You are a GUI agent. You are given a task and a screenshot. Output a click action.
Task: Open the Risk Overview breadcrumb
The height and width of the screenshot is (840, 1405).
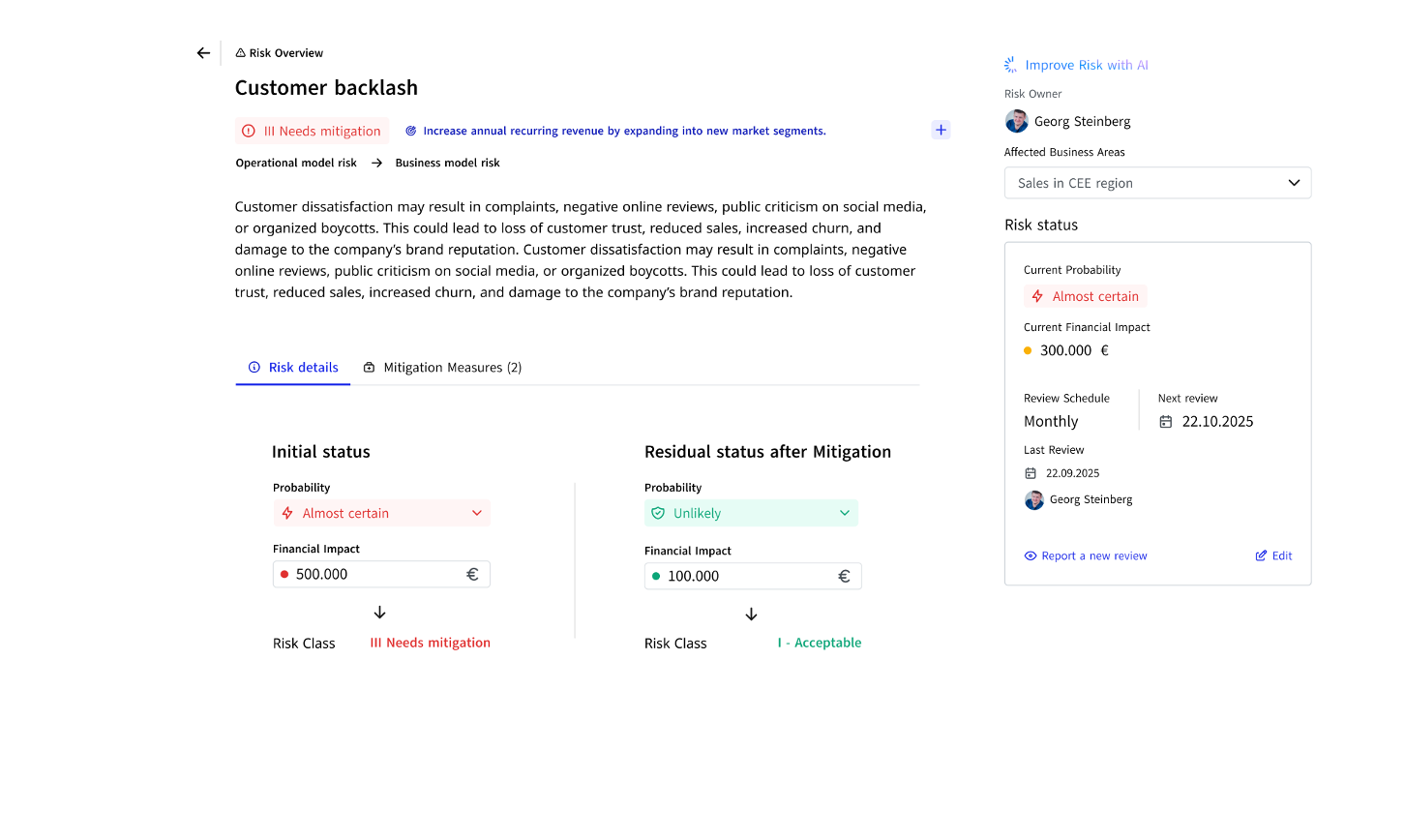(280, 53)
